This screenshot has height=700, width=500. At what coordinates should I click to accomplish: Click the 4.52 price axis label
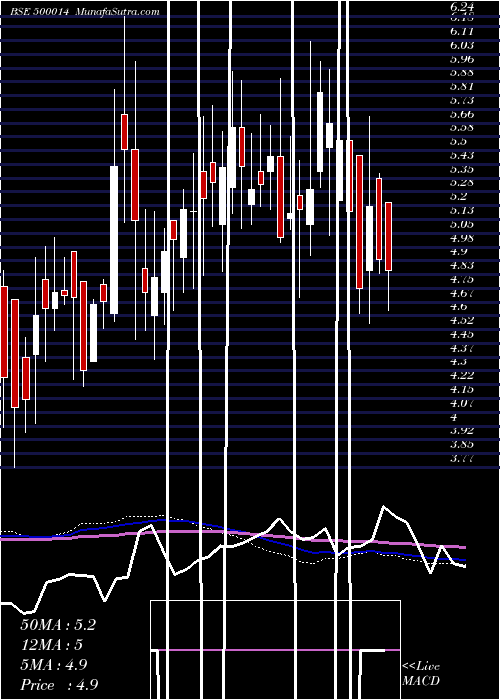(x=461, y=321)
